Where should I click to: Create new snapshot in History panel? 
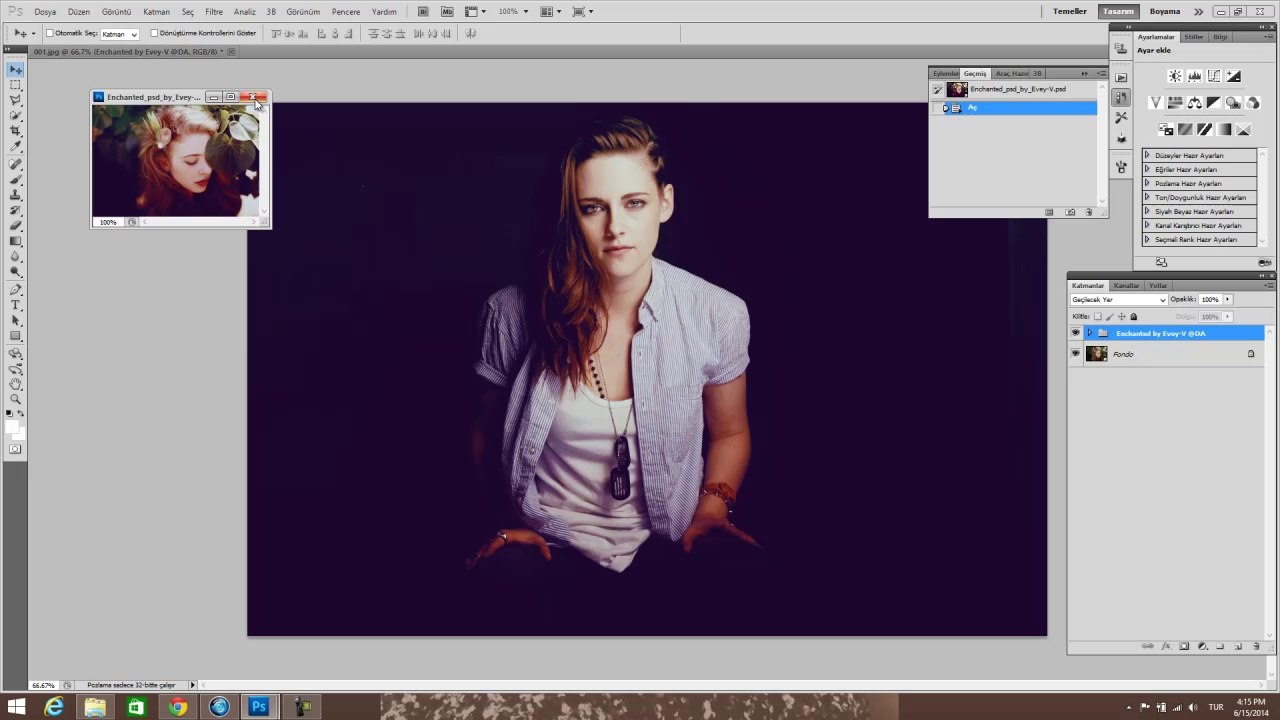1070,212
